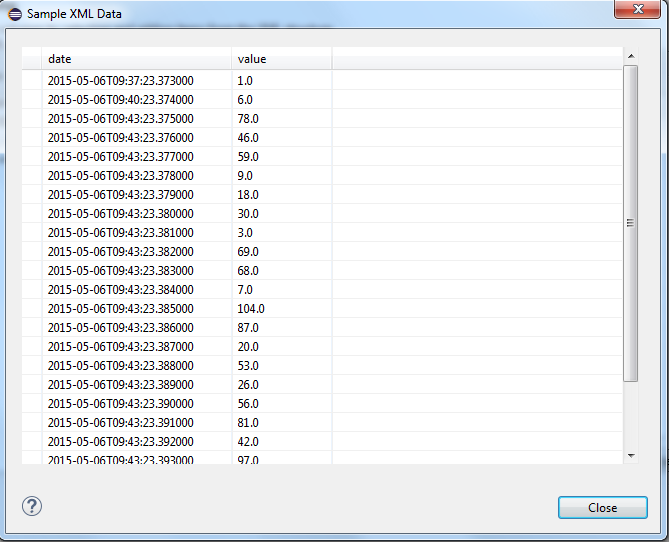Select date 2015-05-06T09:43:23.386000
This screenshot has width=669, height=542.
pos(121,328)
